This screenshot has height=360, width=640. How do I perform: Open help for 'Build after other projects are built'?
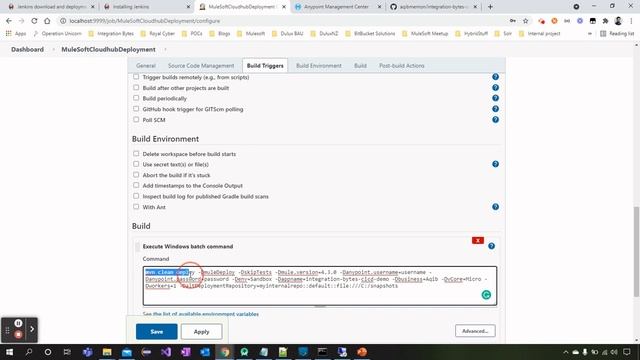click(495, 87)
